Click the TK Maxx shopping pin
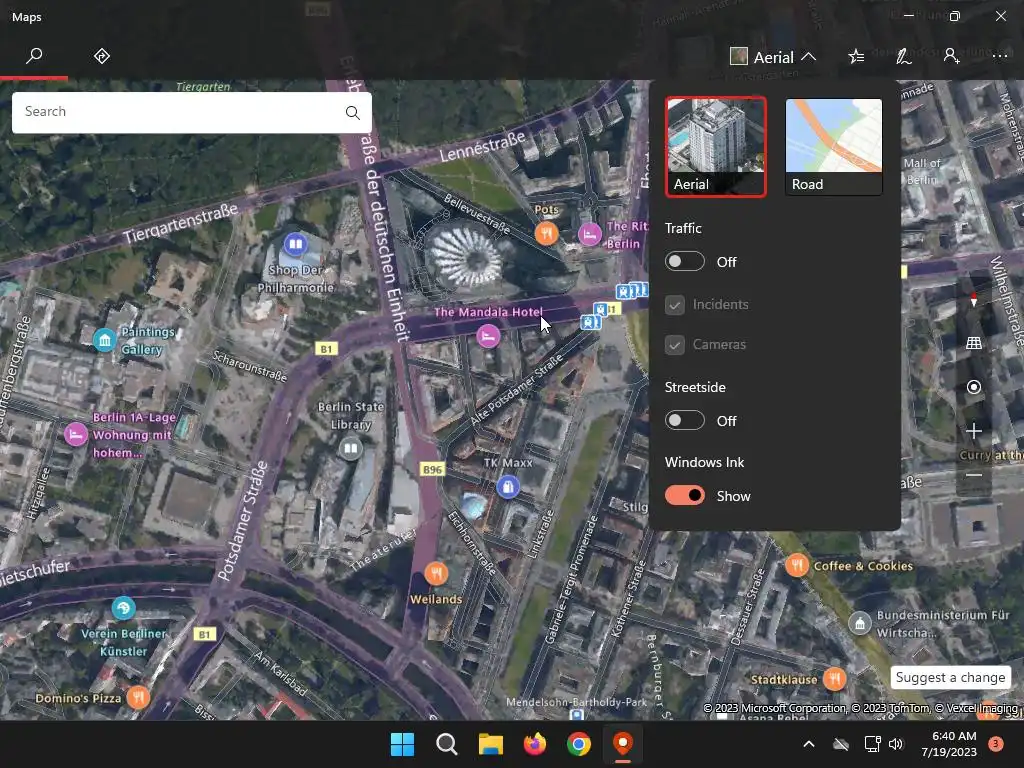This screenshot has width=1024, height=768. point(508,487)
